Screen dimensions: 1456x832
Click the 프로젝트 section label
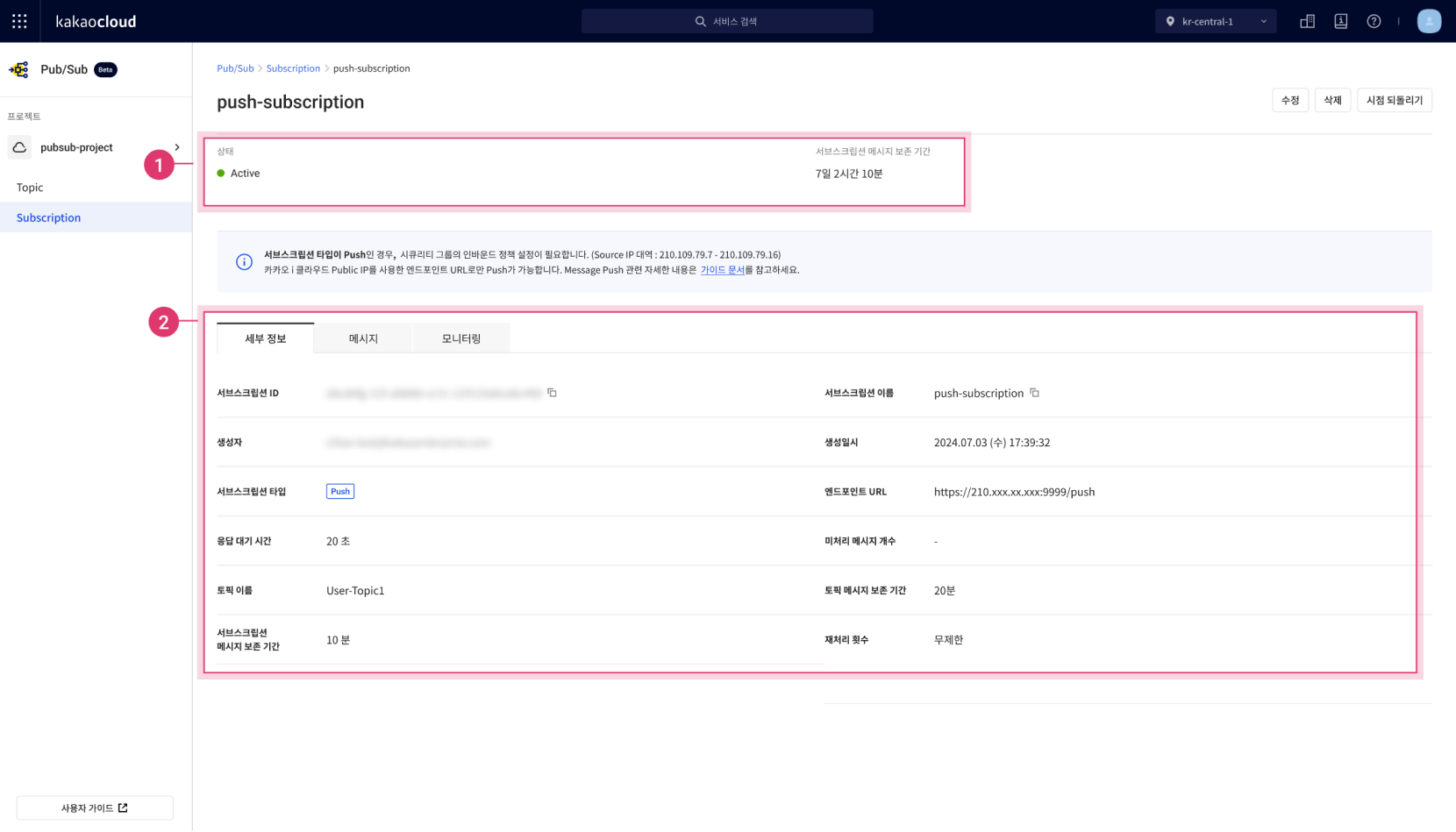24,116
